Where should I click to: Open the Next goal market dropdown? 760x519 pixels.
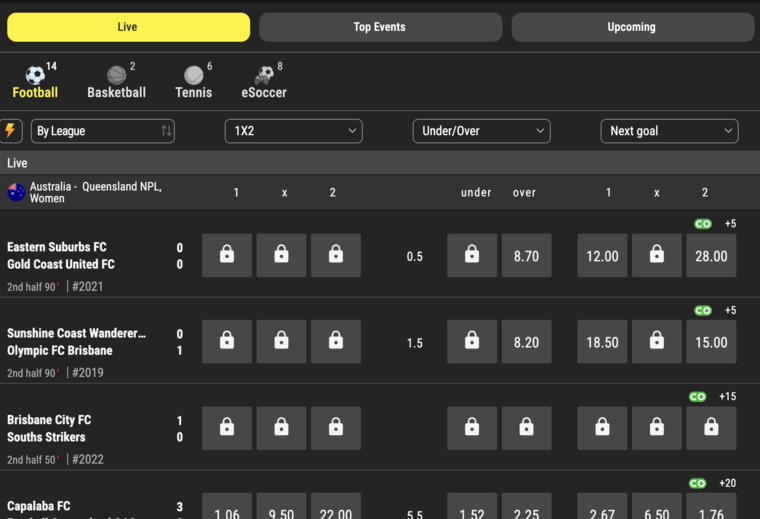pos(669,131)
